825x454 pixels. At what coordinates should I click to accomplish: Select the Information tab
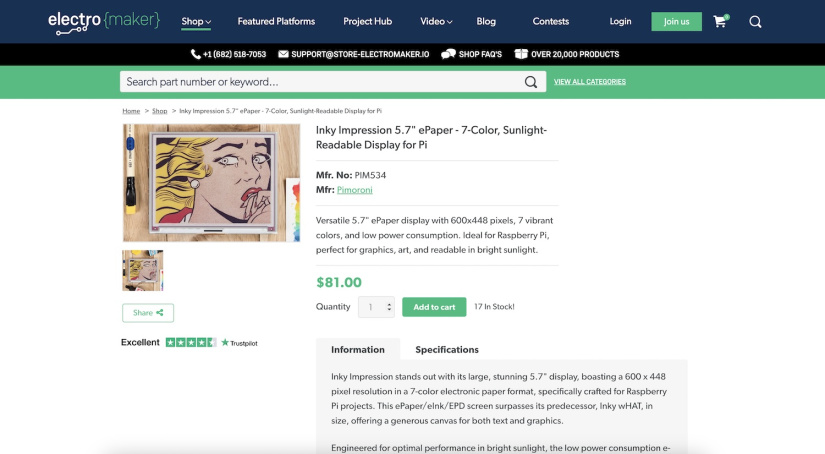coord(358,349)
